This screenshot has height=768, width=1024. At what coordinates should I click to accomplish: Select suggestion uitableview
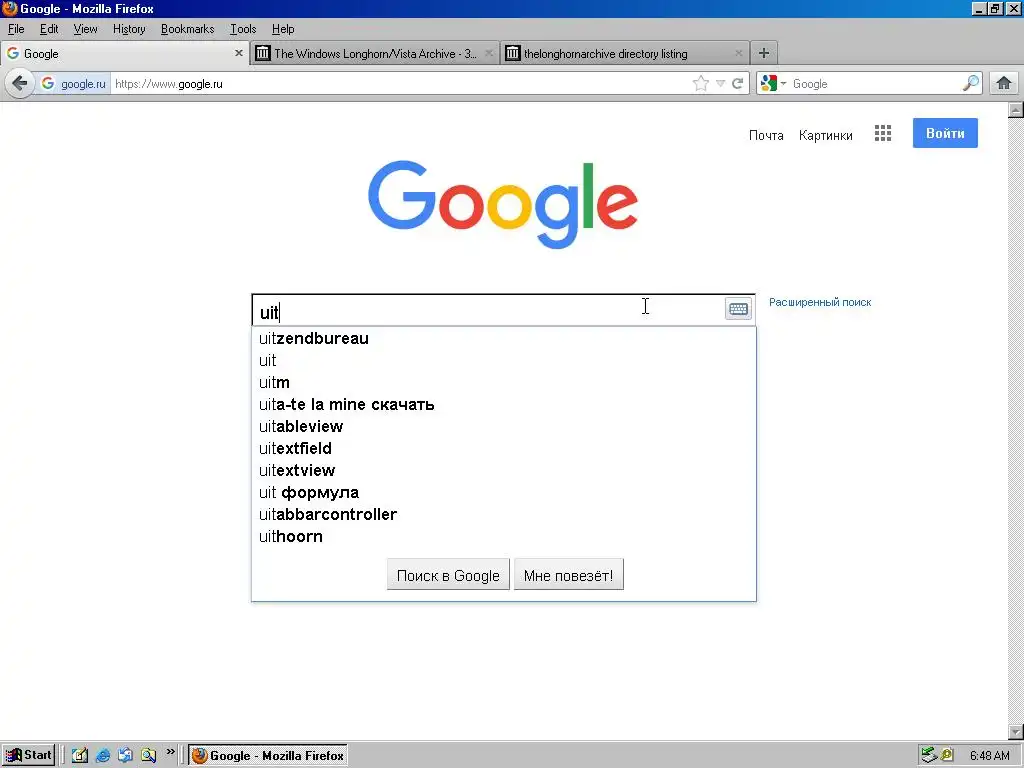(x=504, y=426)
